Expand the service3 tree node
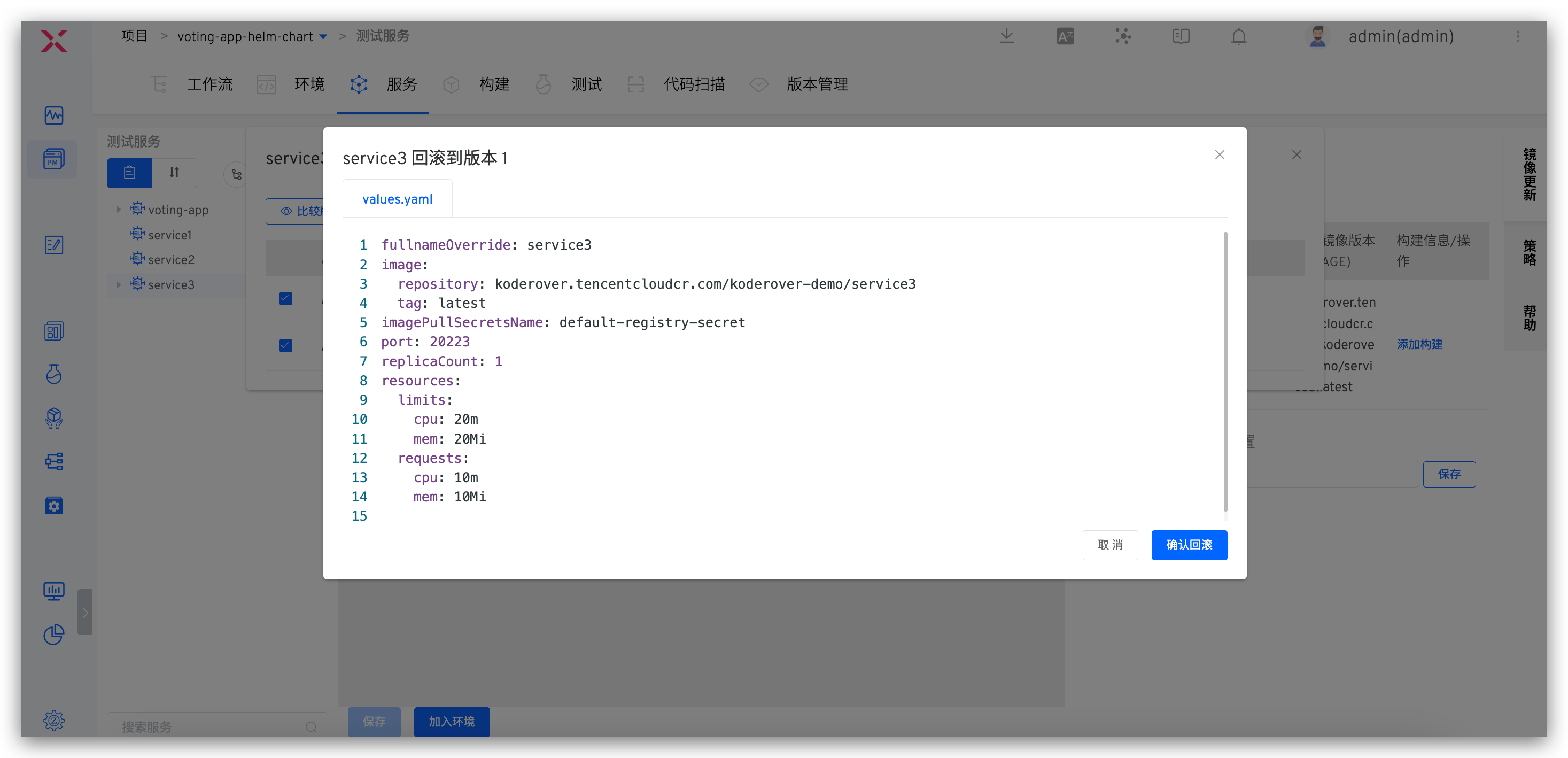The width and height of the screenshot is (1568, 758). (x=119, y=284)
